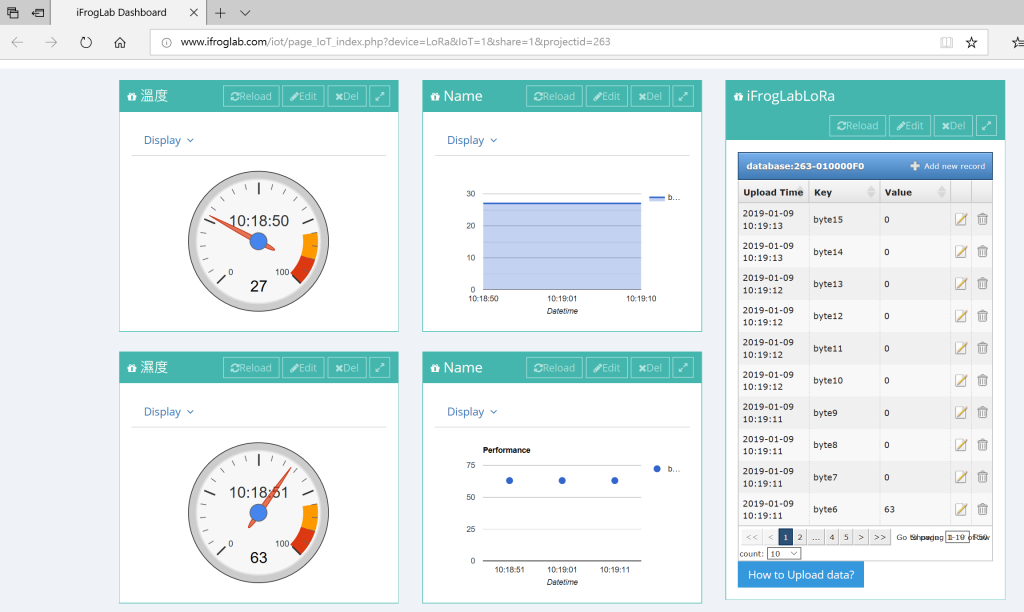Open the Display dropdown in 溫度 panel
The width and height of the screenshot is (1024, 612).
(168, 140)
